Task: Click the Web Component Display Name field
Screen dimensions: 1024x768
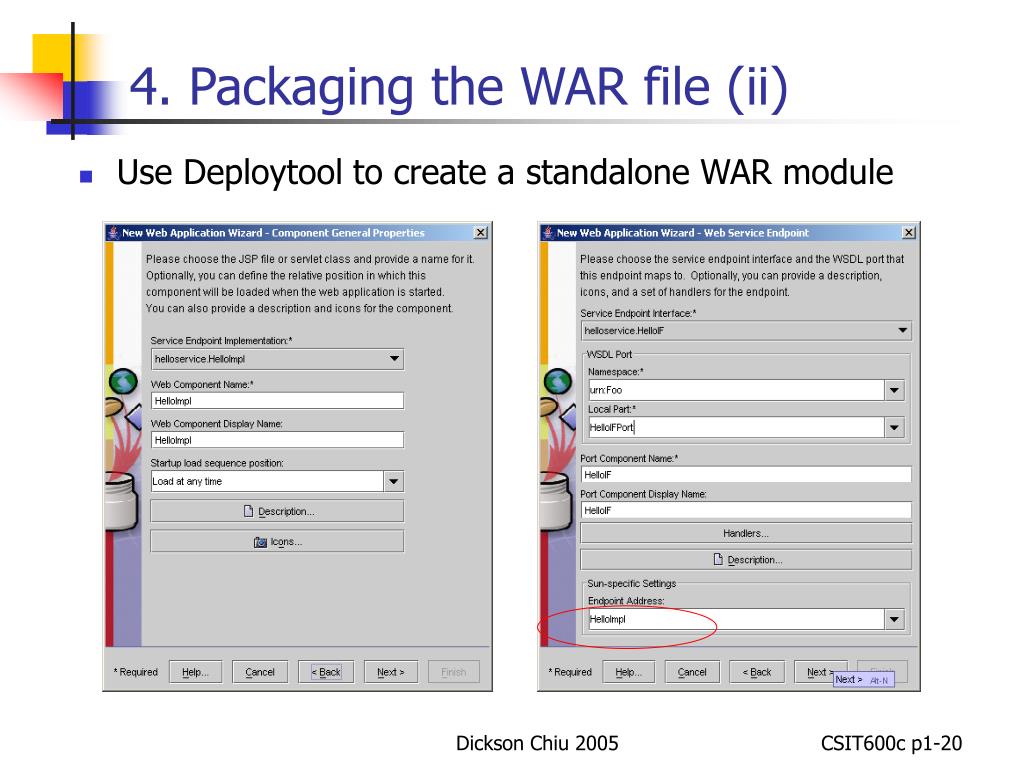Action: pos(278,440)
